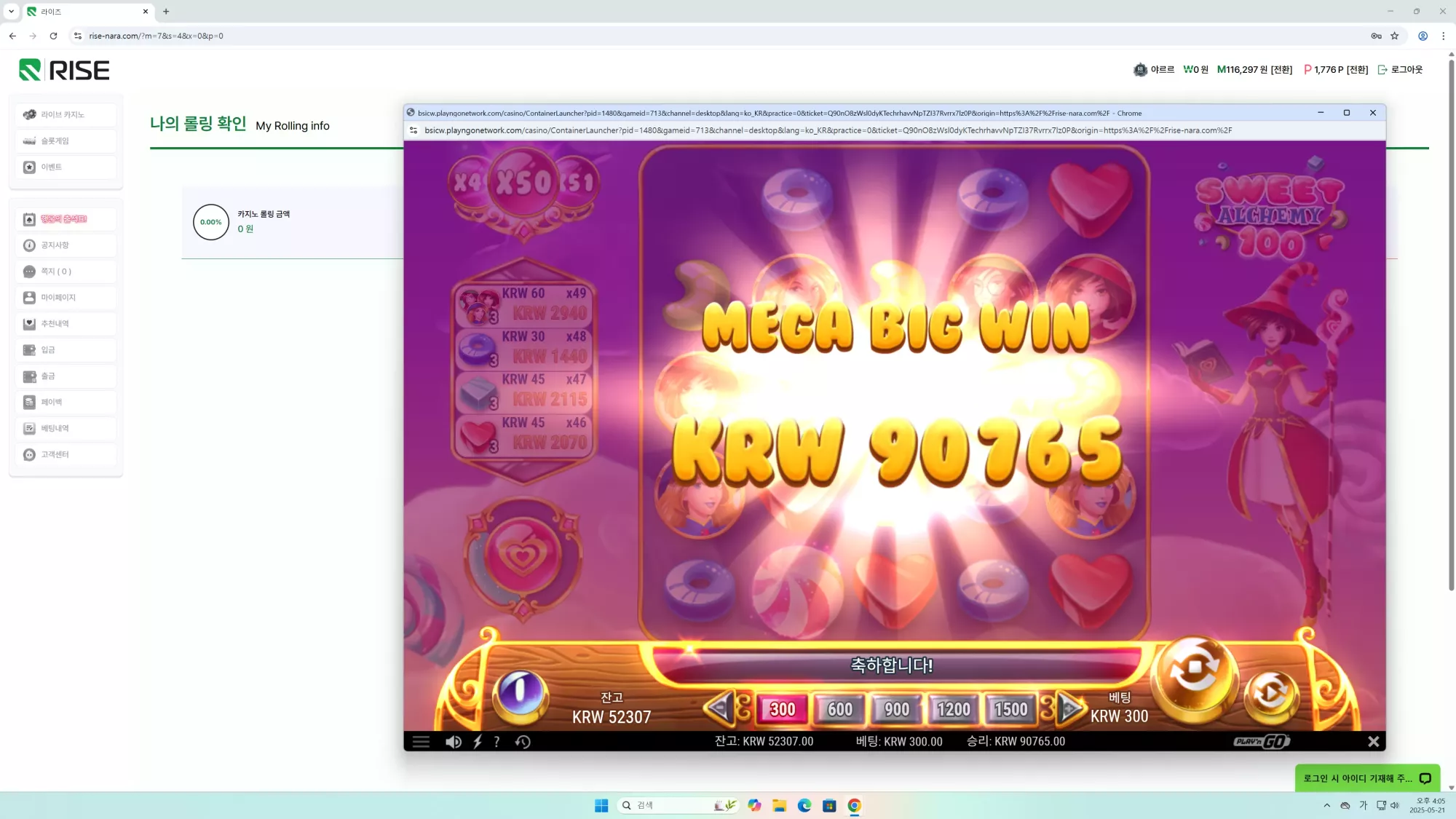View site info in popup address bar
This screenshot has width=1456, height=819.
[414, 130]
